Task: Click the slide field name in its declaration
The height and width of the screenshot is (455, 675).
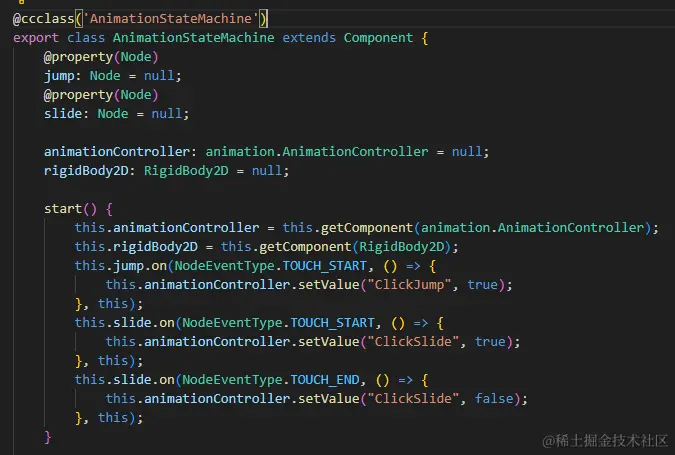Action: pyautogui.click(x=63, y=114)
